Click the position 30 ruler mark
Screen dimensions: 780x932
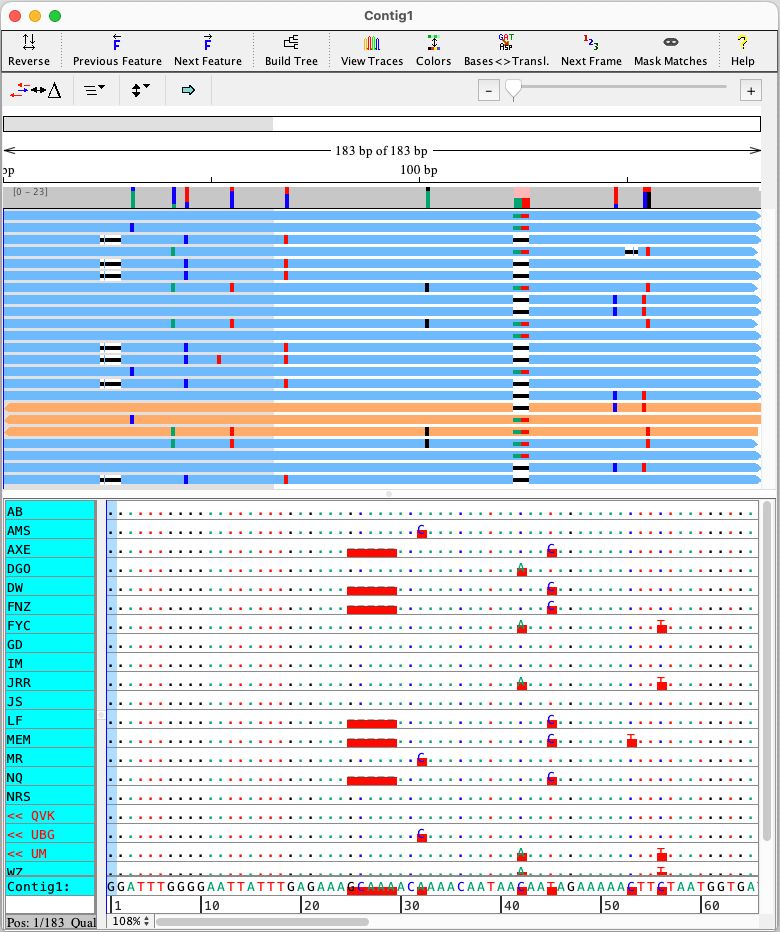pos(411,905)
